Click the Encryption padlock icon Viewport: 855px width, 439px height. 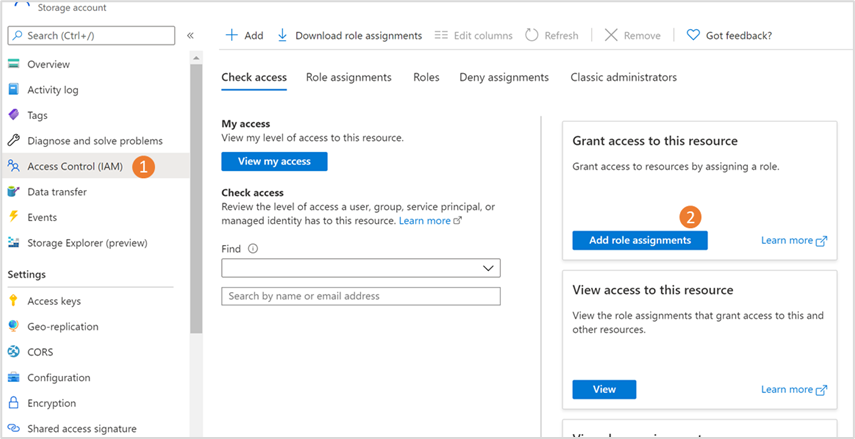(x=14, y=403)
